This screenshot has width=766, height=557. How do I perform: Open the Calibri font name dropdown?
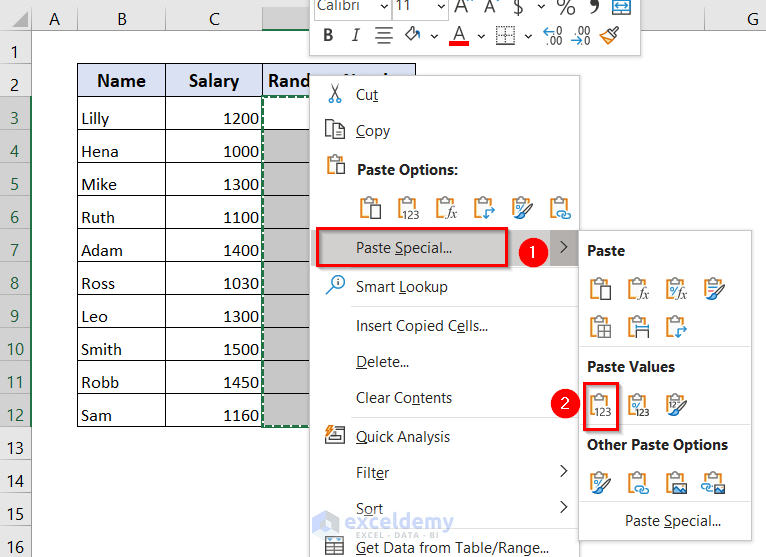[x=384, y=6]
